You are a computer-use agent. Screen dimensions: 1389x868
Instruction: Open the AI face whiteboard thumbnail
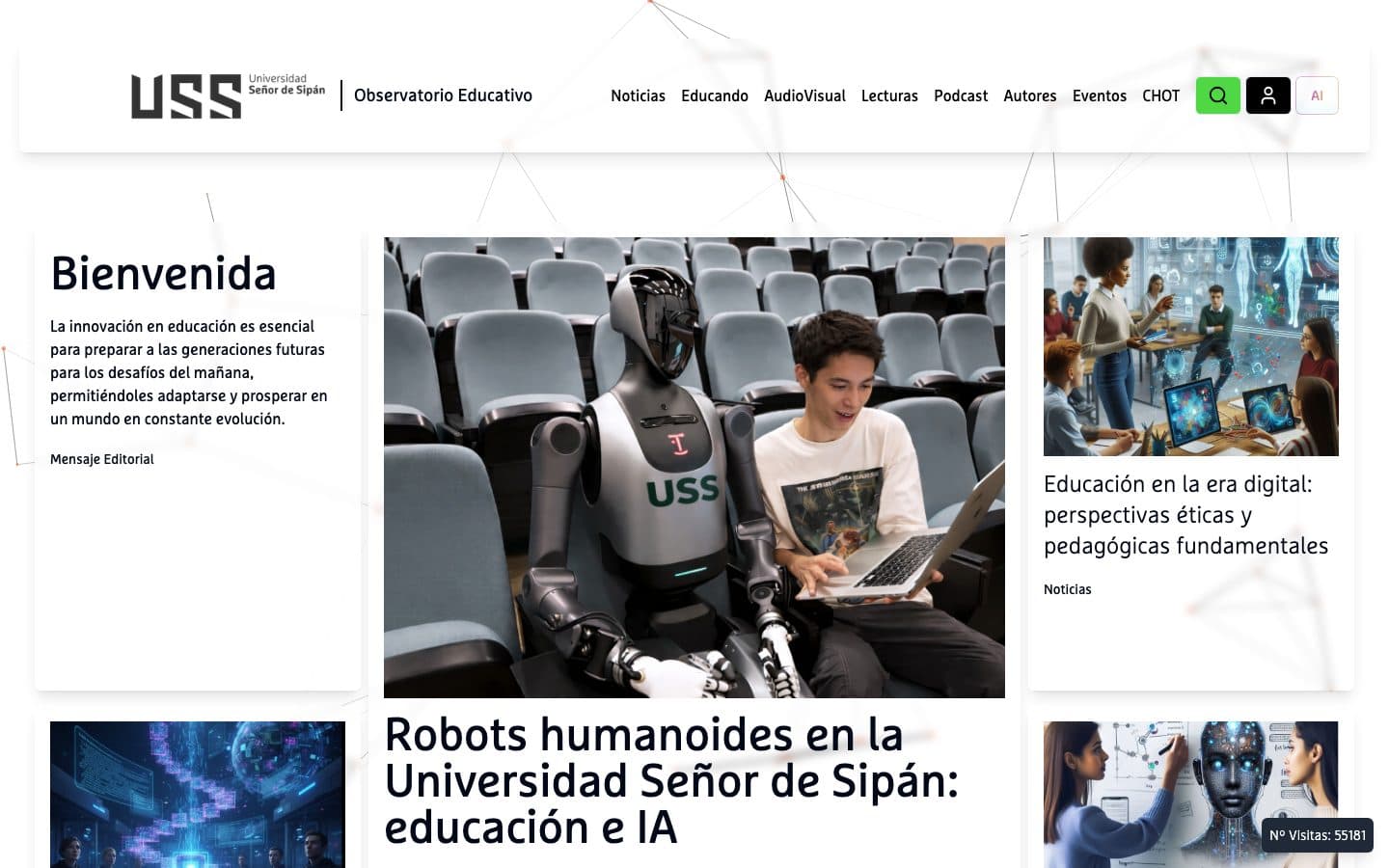tap(1191, 795)
